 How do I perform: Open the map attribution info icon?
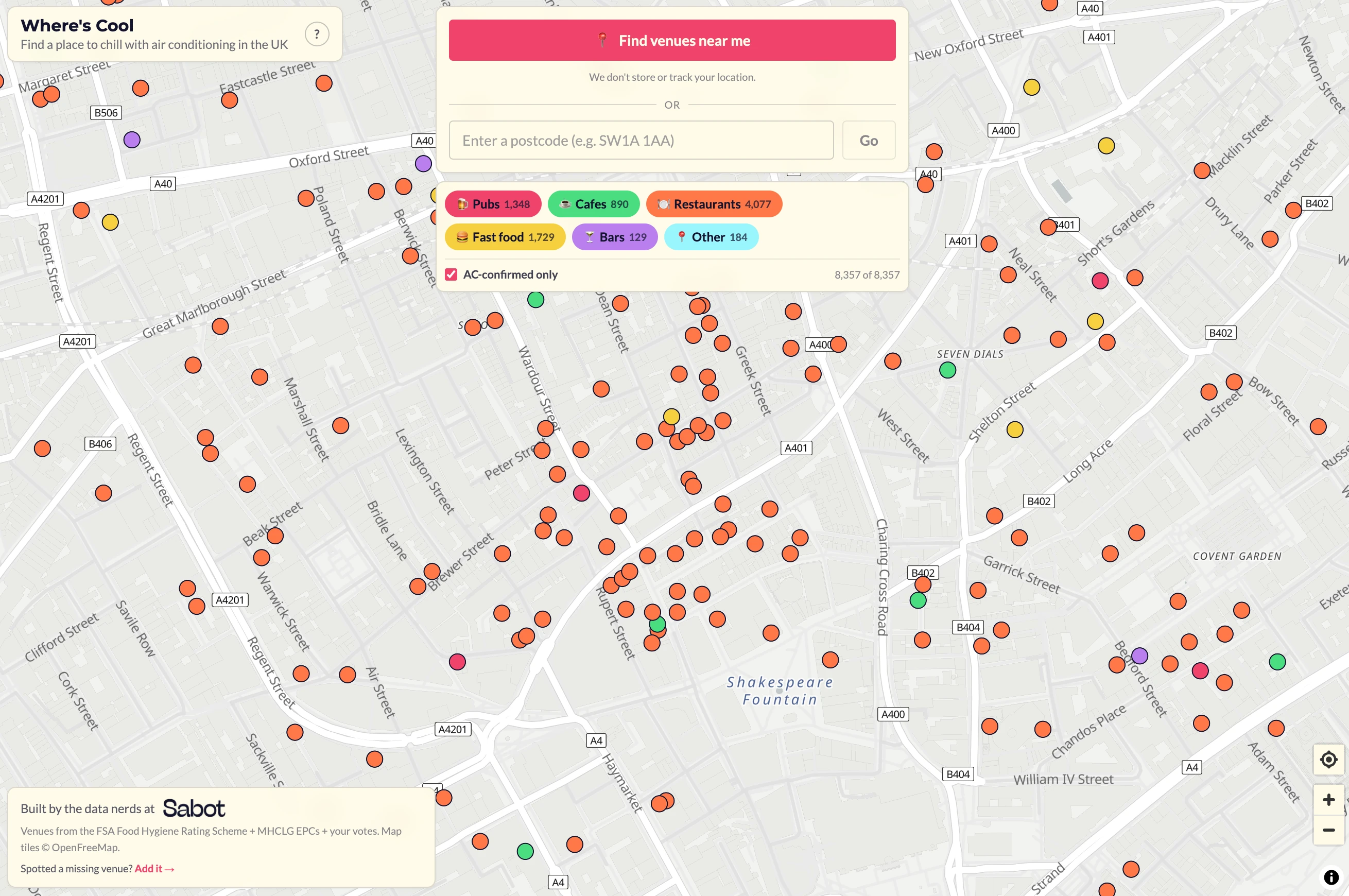(1330, 877)
